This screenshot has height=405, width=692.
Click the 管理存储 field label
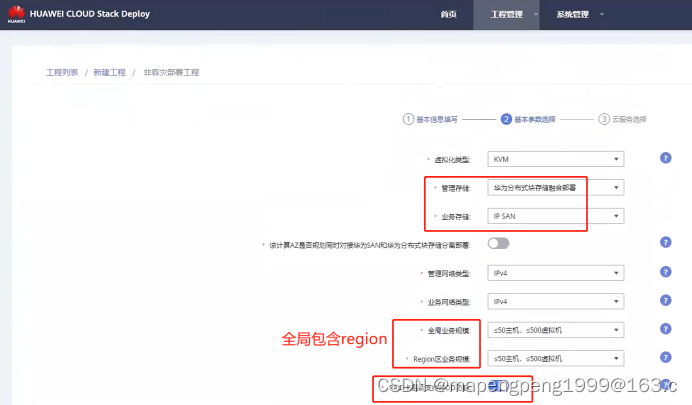click(456, 188)
